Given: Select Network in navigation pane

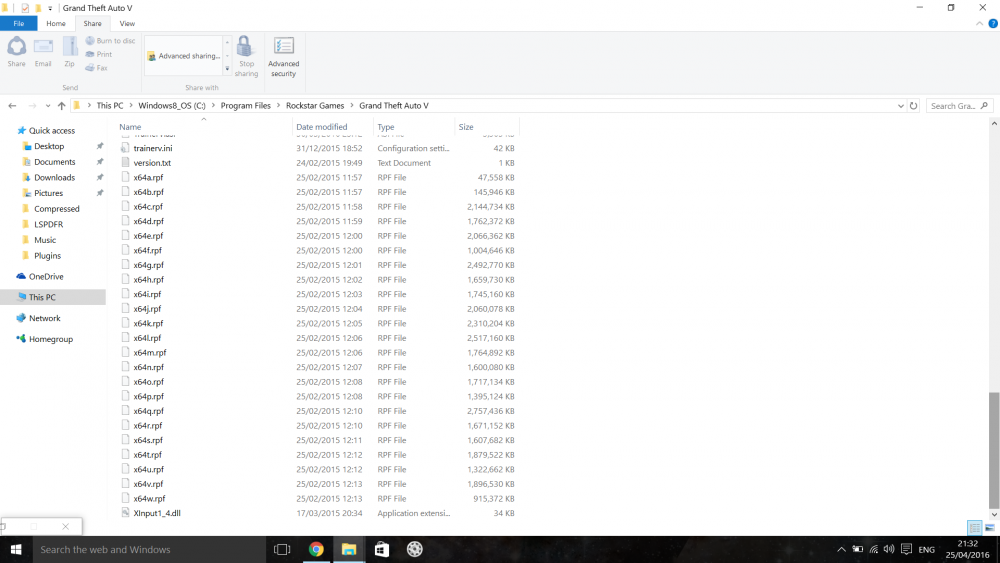Looking at the screenshot, I should 45,318.
